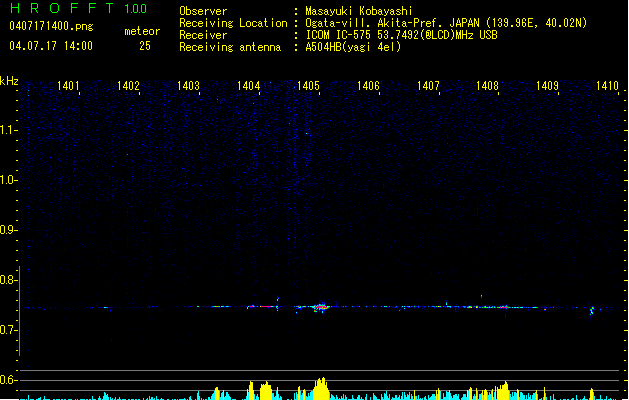Click the 0.8 kHz frequency label
This screenshot has width=629, height=400.
pyautogui.click(x=7, y=280)
